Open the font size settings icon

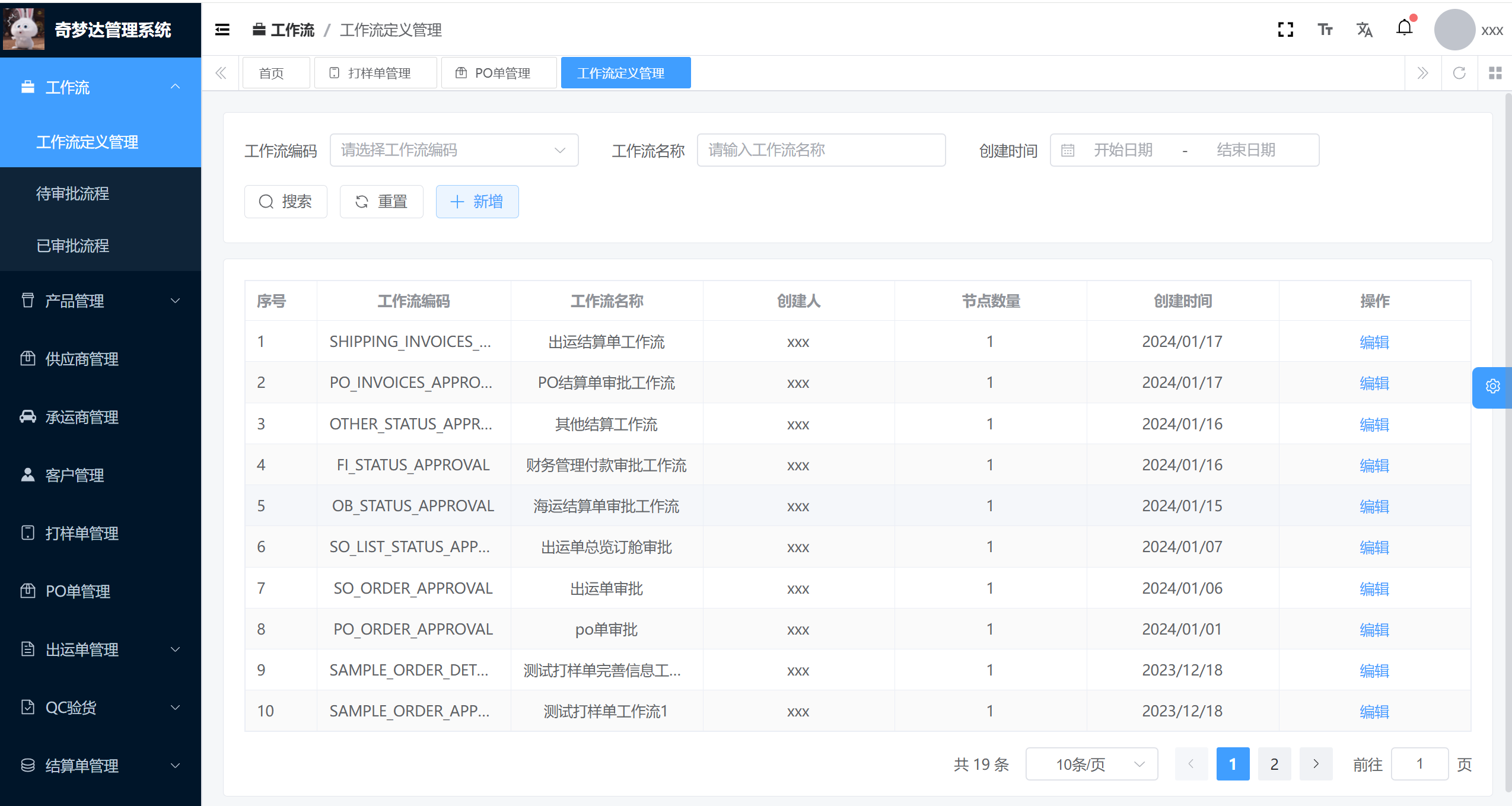tap(1325, 30)
